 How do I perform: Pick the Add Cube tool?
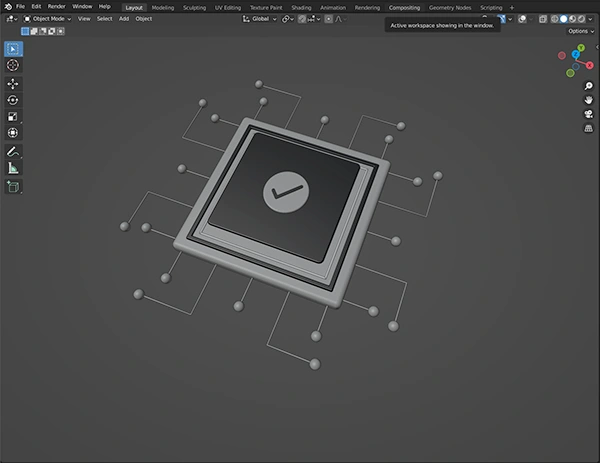tap(13, 186)
